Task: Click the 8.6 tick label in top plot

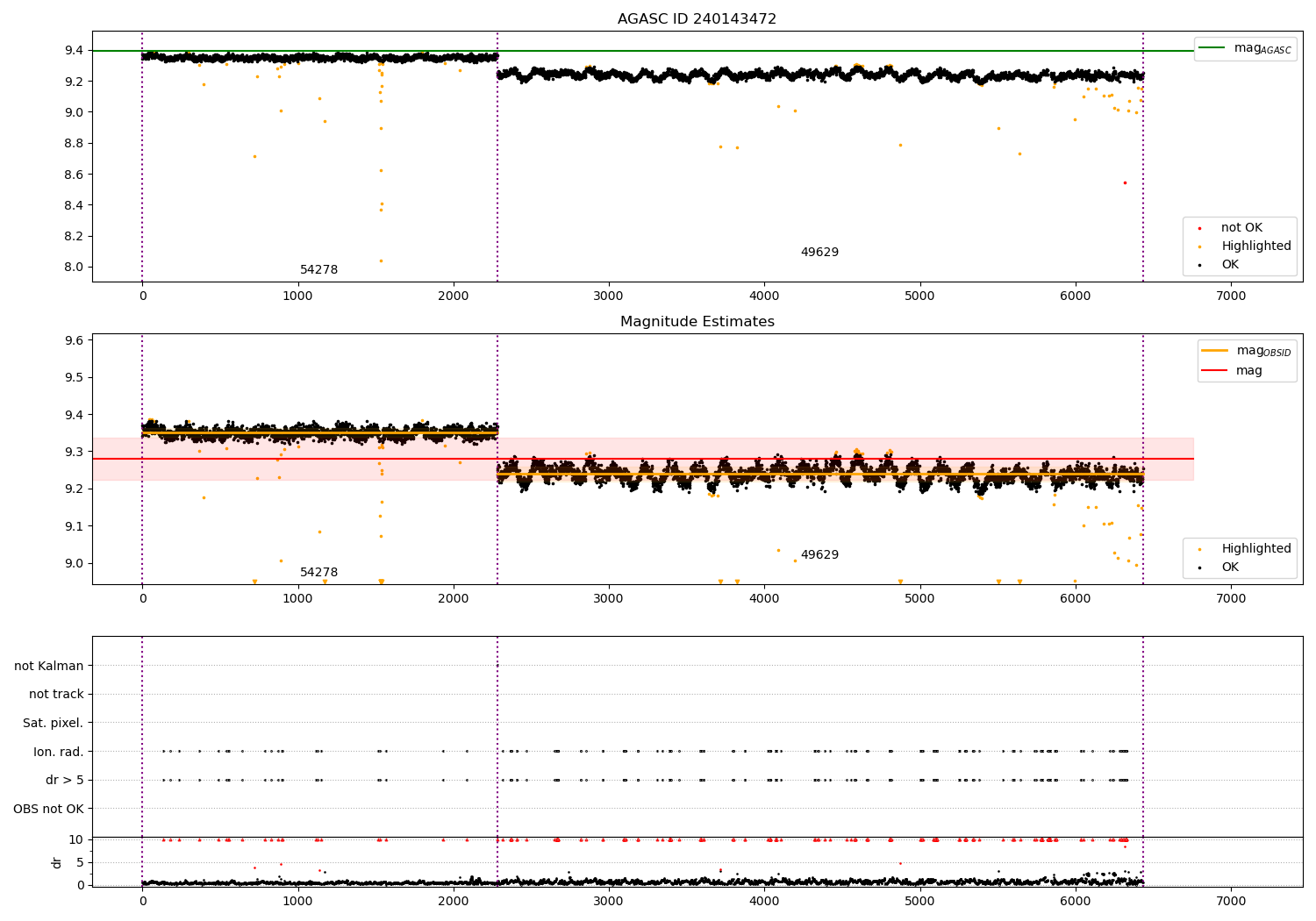Action: [x=74, y=175]
